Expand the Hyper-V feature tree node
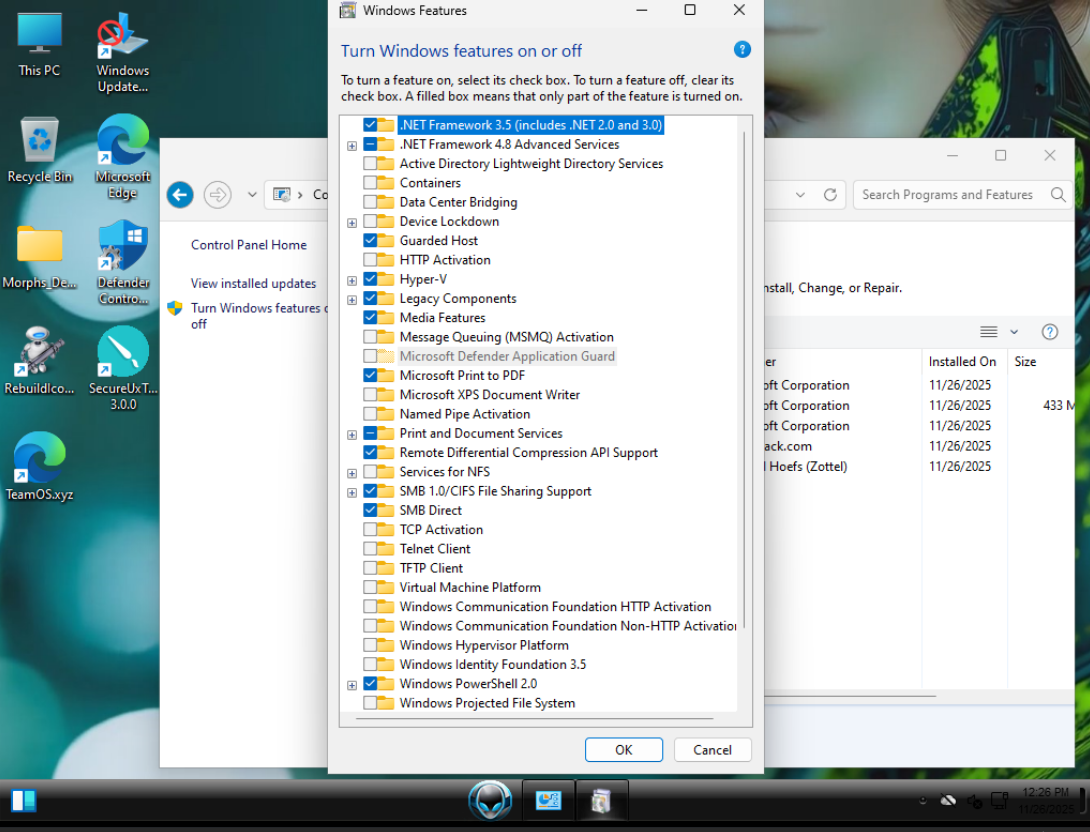This screenshot has width=1090, height=832. 352,280
